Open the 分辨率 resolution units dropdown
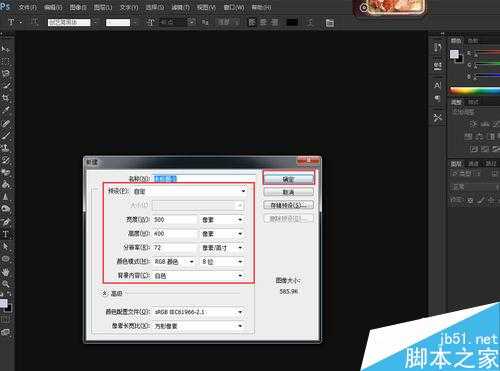 (222, 248)
